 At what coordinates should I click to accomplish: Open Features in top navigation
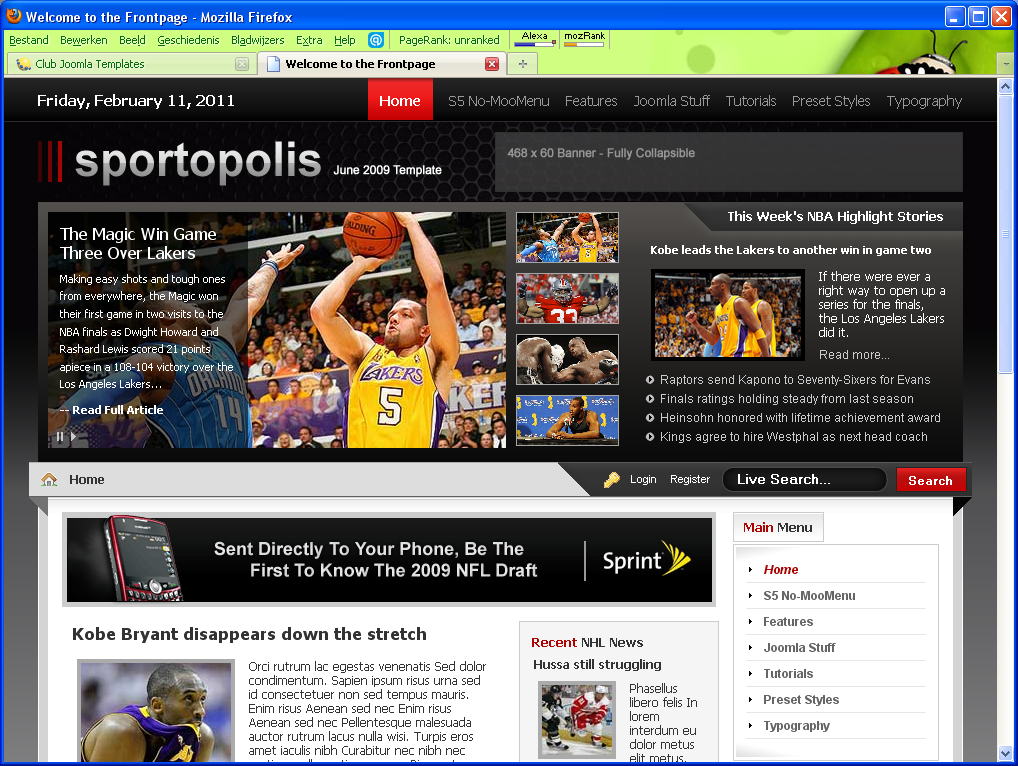tap(591, 101)
